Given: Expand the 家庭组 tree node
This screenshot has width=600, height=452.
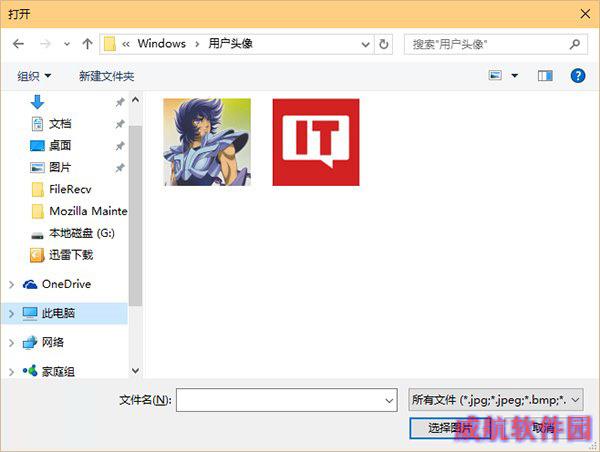Looking at the screenshot, I should click(x=11, y=372).
